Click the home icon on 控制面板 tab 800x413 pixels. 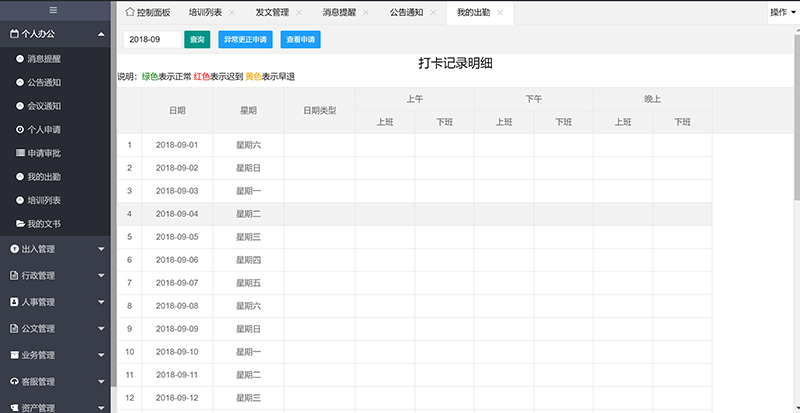[x=130, y=12]
